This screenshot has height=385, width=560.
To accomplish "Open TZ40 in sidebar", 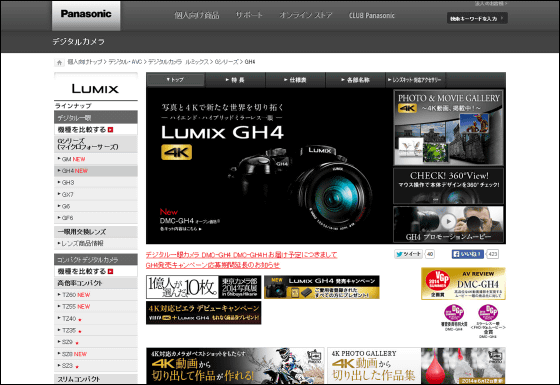I will (x=95, y=318).
